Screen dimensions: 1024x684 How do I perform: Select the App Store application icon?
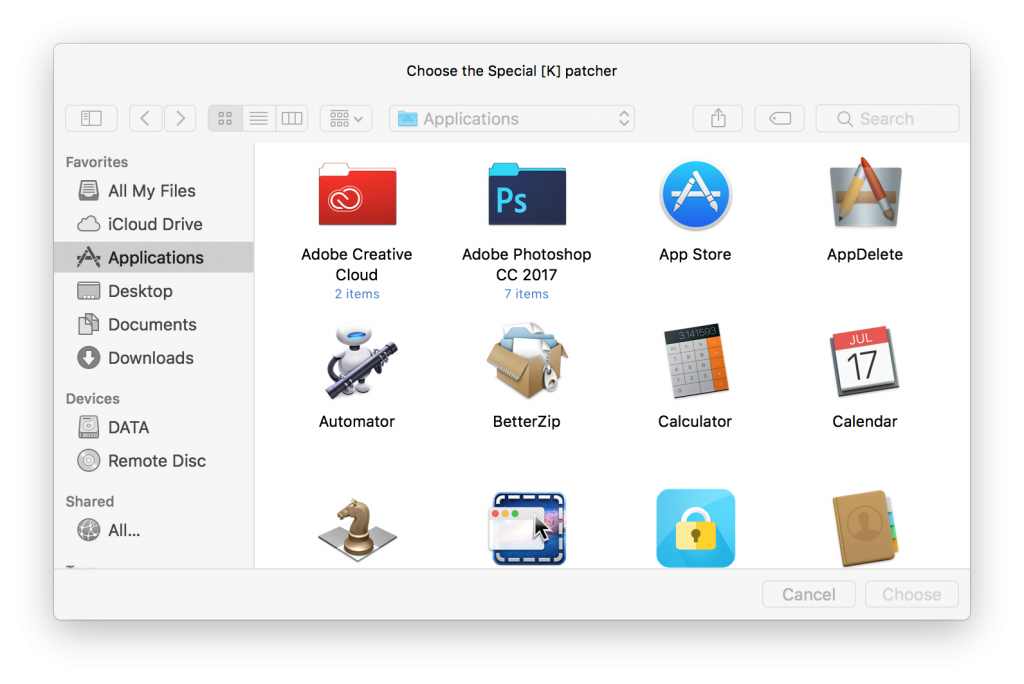(x=695, y=196)
